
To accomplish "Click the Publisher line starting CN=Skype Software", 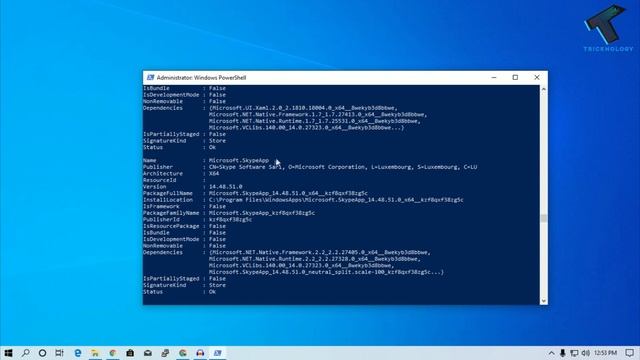I will pyautogui.click(x=343, y=167).
